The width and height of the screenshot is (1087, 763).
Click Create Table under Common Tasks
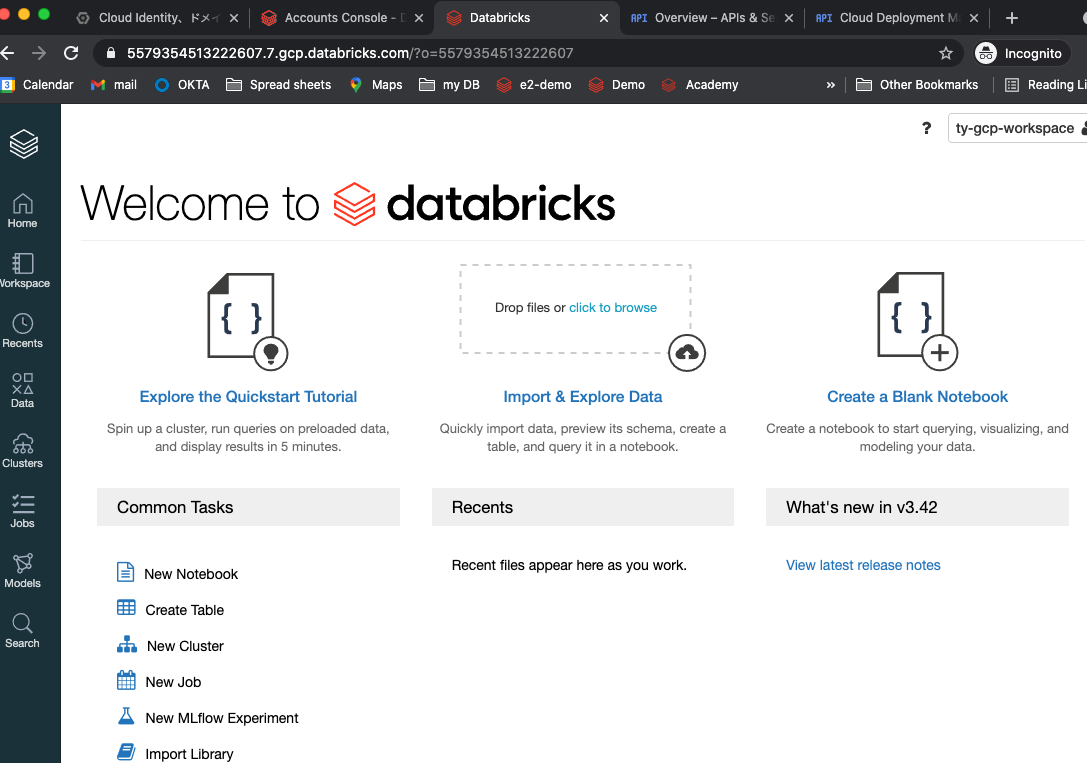[x=184, y=610]
